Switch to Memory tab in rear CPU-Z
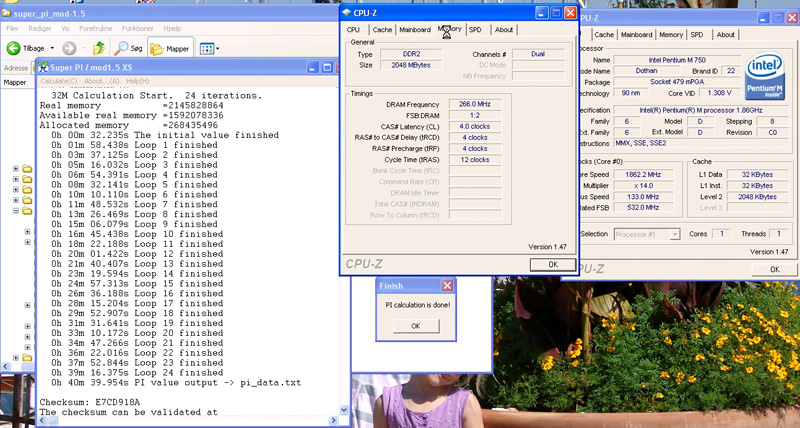This screenshot has width=800, height=428. (x=670, y=35)
